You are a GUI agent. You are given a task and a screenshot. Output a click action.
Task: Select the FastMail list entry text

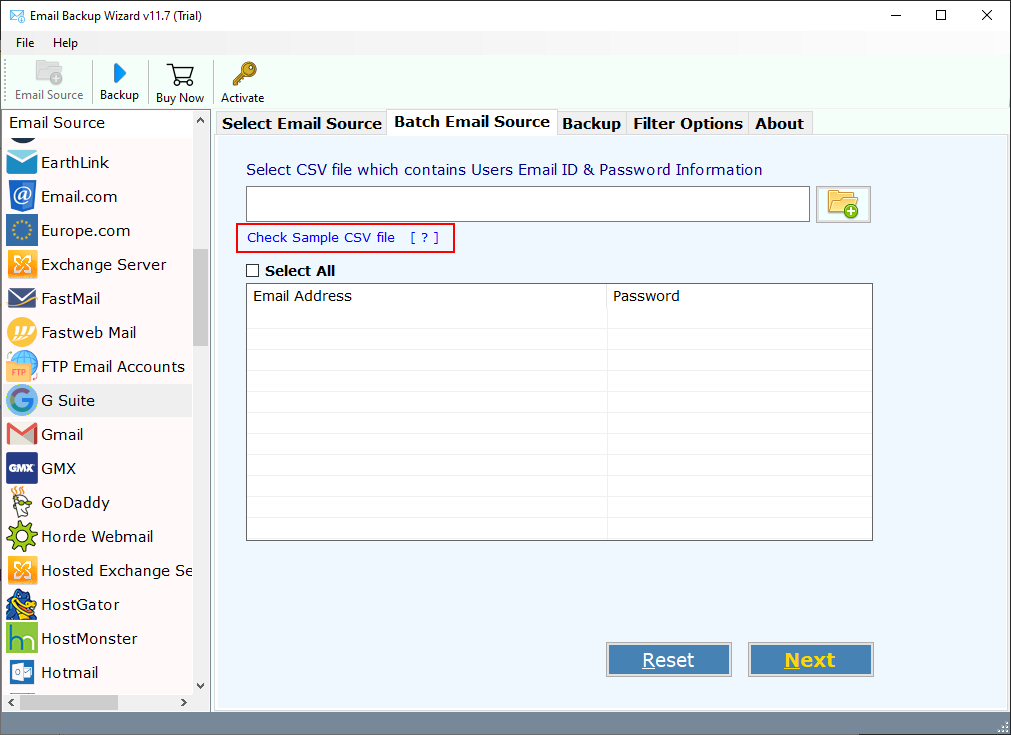tap(71, 299)
